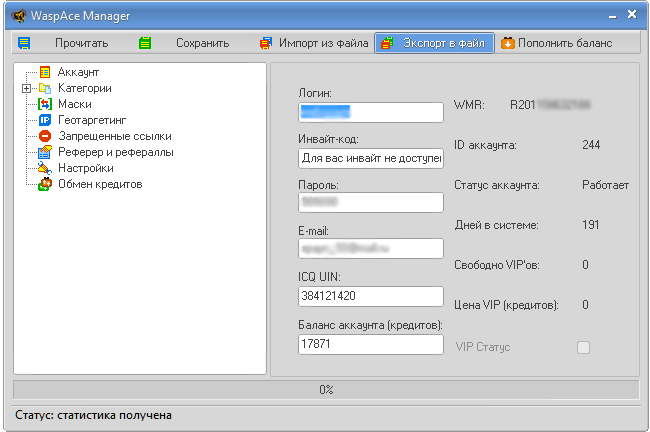
Task: Click the Импорт из файла icon
Action: 265,43
